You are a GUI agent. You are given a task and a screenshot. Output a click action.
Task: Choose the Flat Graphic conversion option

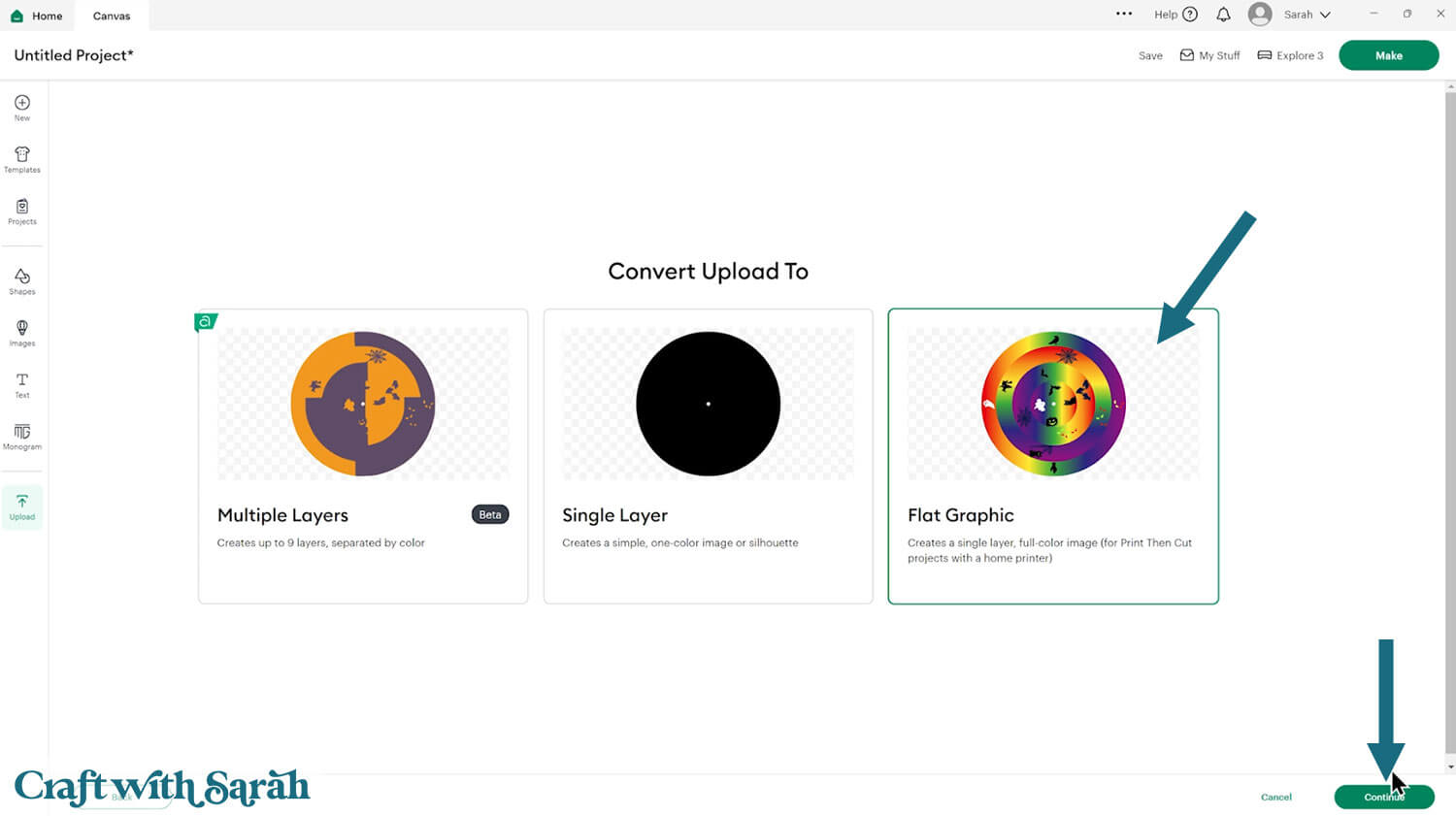coord(1053,456)
